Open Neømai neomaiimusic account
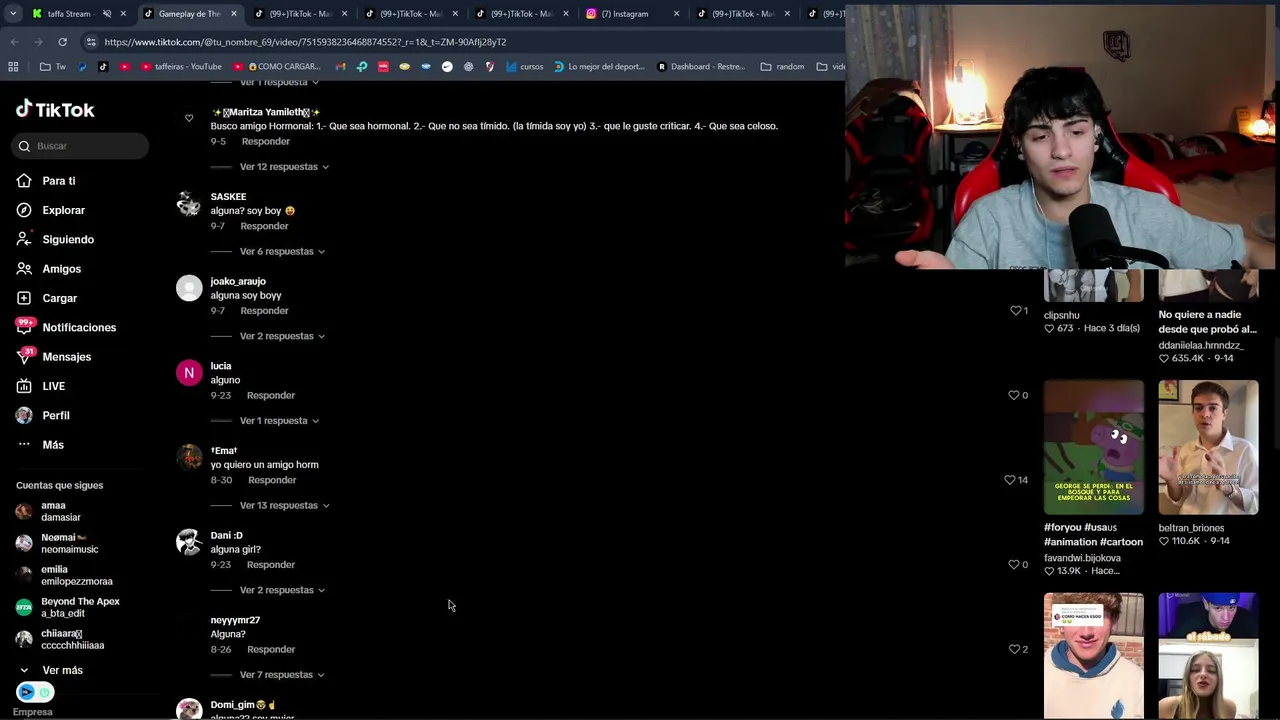This screenshot has height=720, width=1280. pos(57,543)
